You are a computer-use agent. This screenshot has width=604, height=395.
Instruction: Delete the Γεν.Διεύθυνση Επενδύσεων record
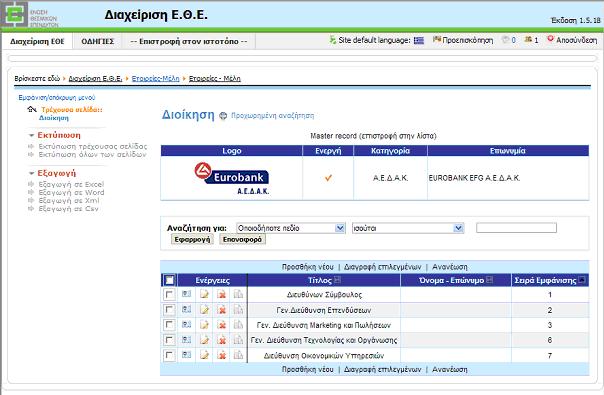point(221,309)
